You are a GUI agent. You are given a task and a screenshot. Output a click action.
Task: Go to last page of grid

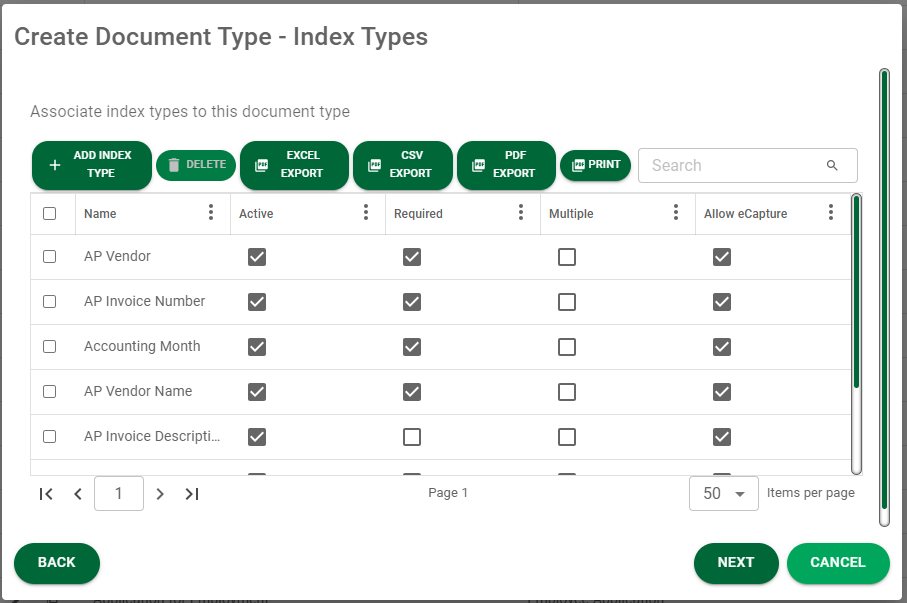(192, 494)
